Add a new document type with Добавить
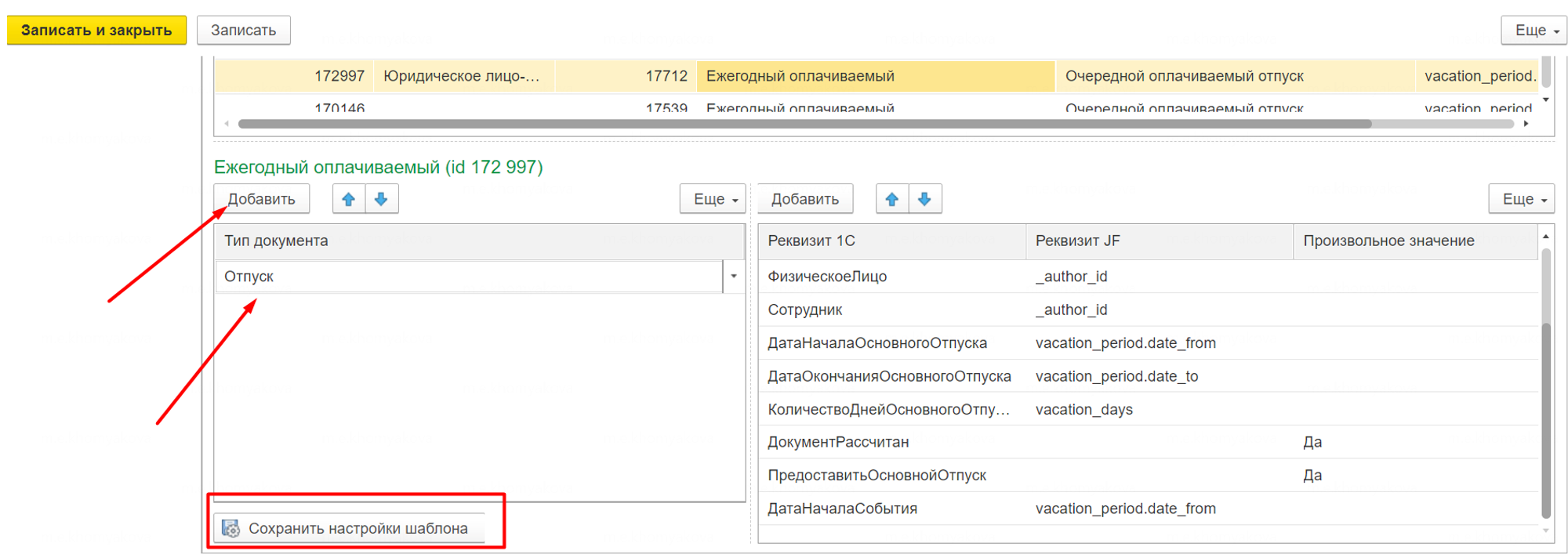 click(261, 199)
